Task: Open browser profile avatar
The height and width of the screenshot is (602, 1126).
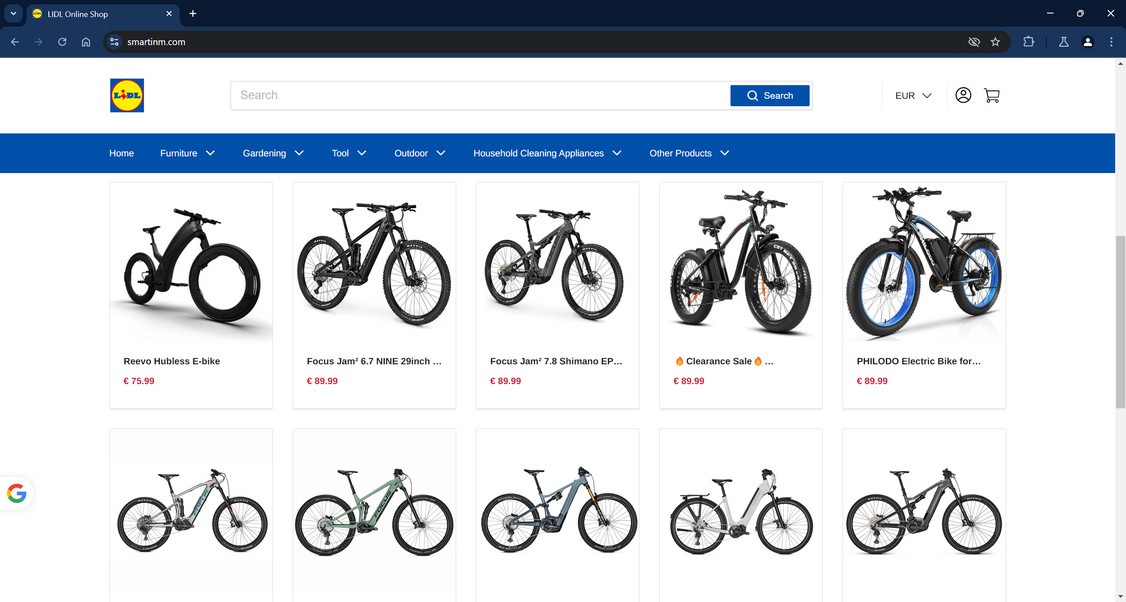Action: tap(1088, 42)
